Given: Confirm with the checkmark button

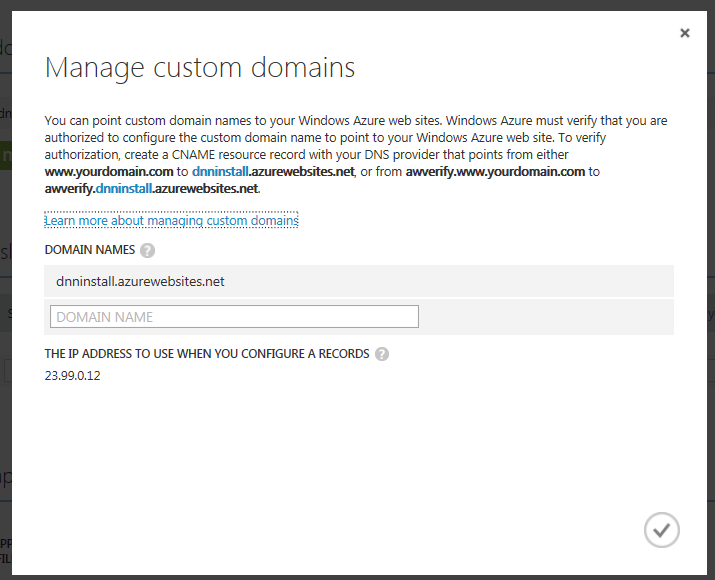Looking at the screenshot, I should pos(662,530).
